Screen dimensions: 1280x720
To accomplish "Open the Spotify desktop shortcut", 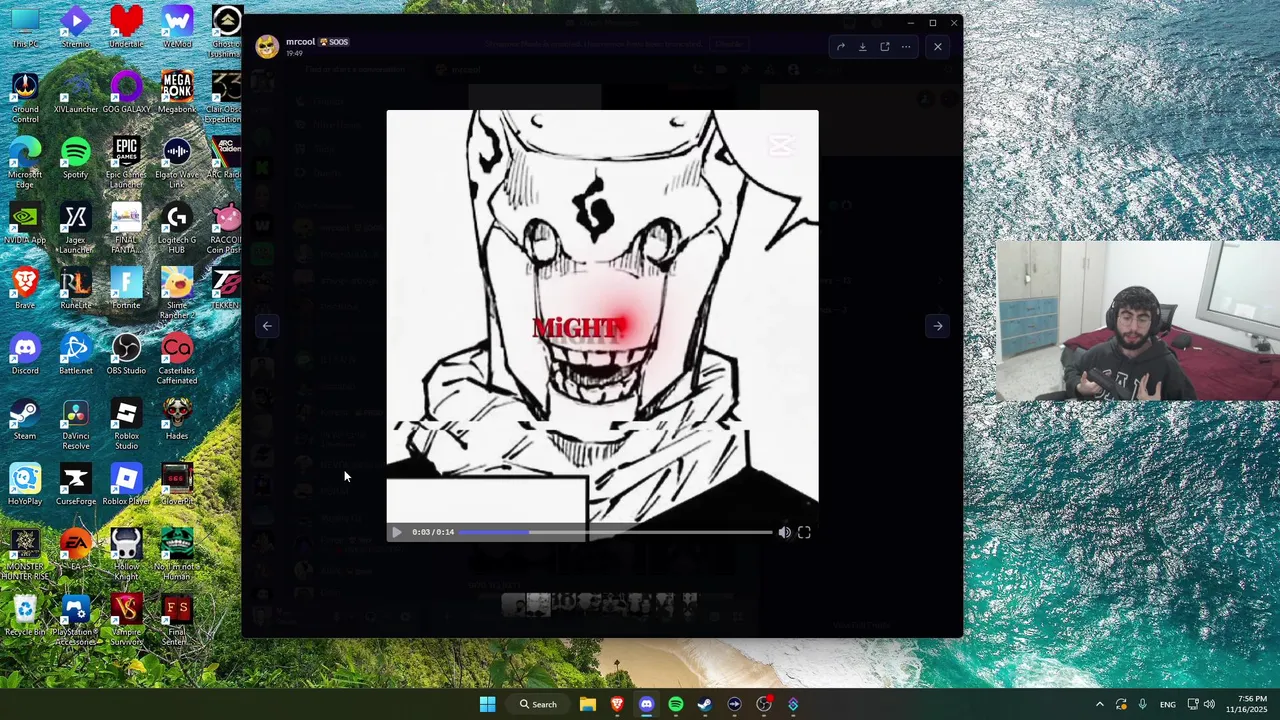I will (75, 157).
